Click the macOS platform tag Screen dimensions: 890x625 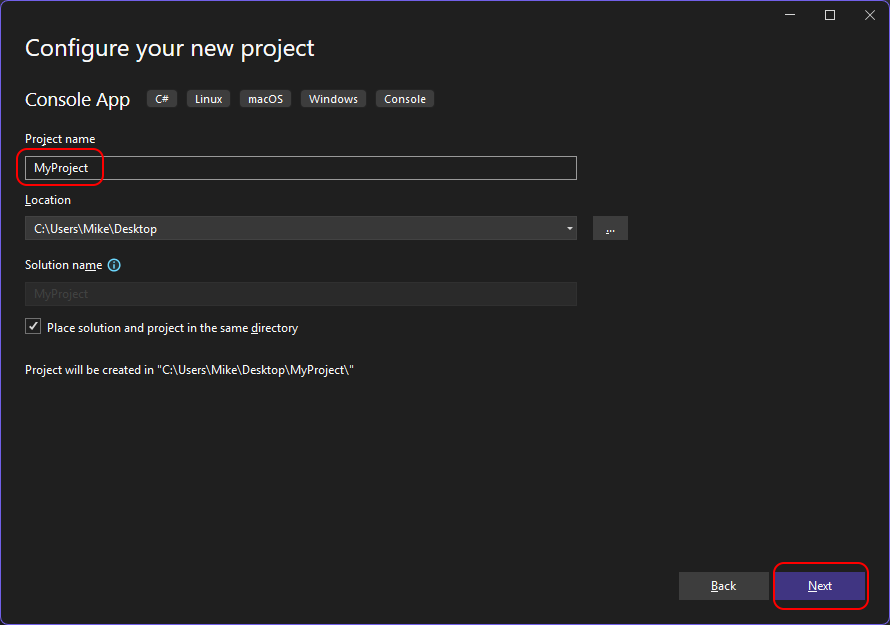266,99
